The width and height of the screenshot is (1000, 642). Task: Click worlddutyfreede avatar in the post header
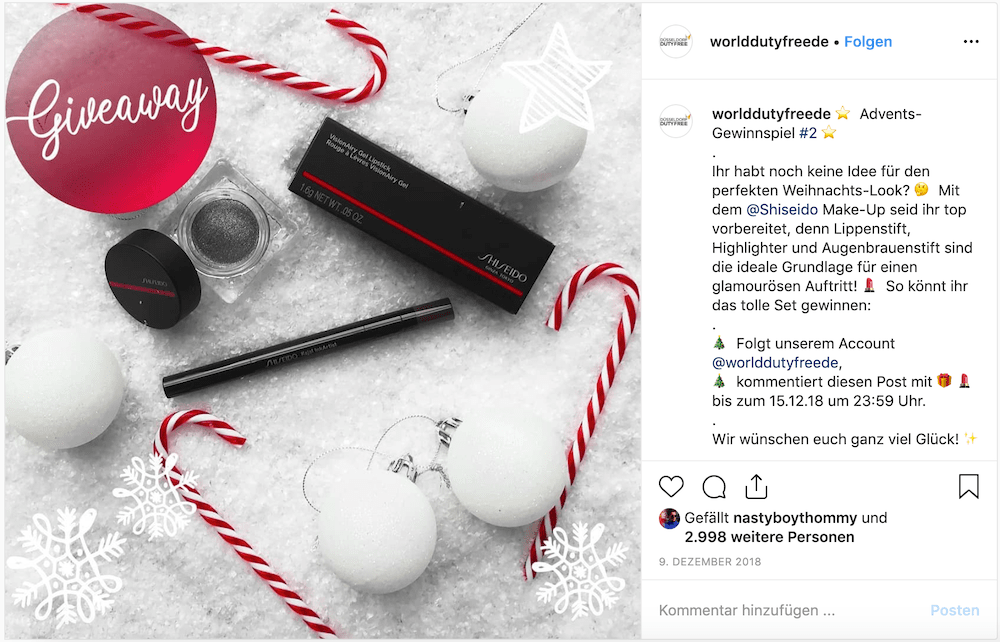tap(675, 41)
